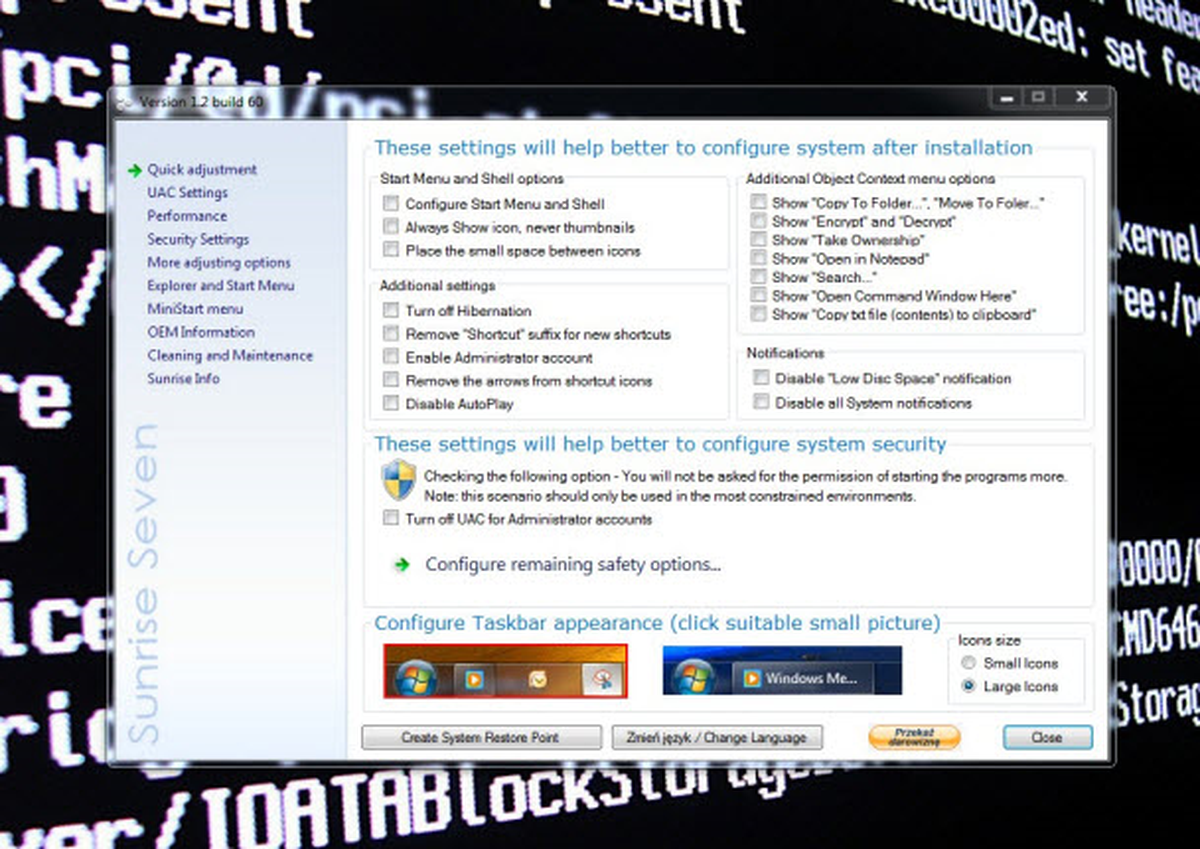
Task: Open Configure remaining safety options link
Action: coord(573,565)
